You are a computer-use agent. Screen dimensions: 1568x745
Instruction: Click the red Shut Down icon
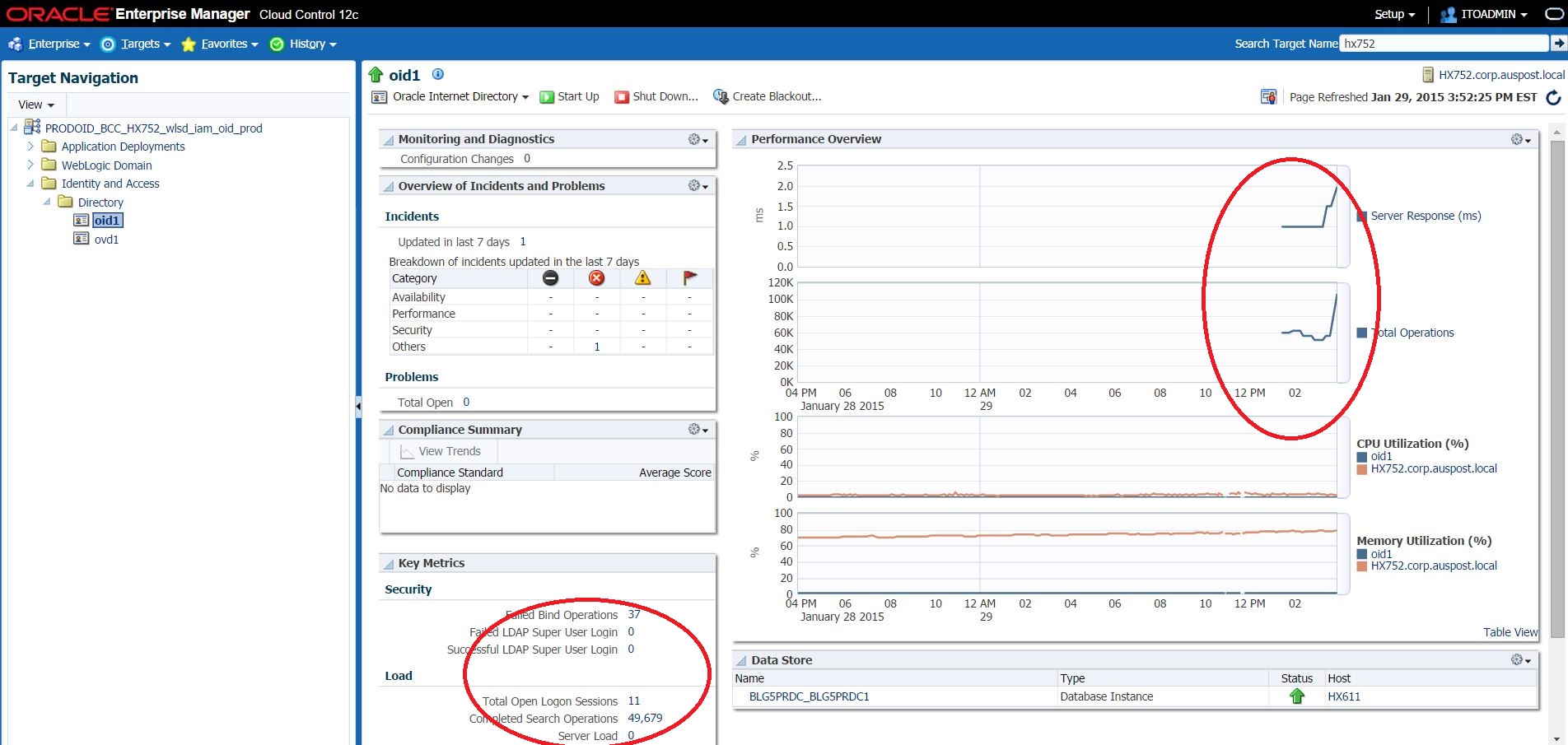(x=622, y=97)
